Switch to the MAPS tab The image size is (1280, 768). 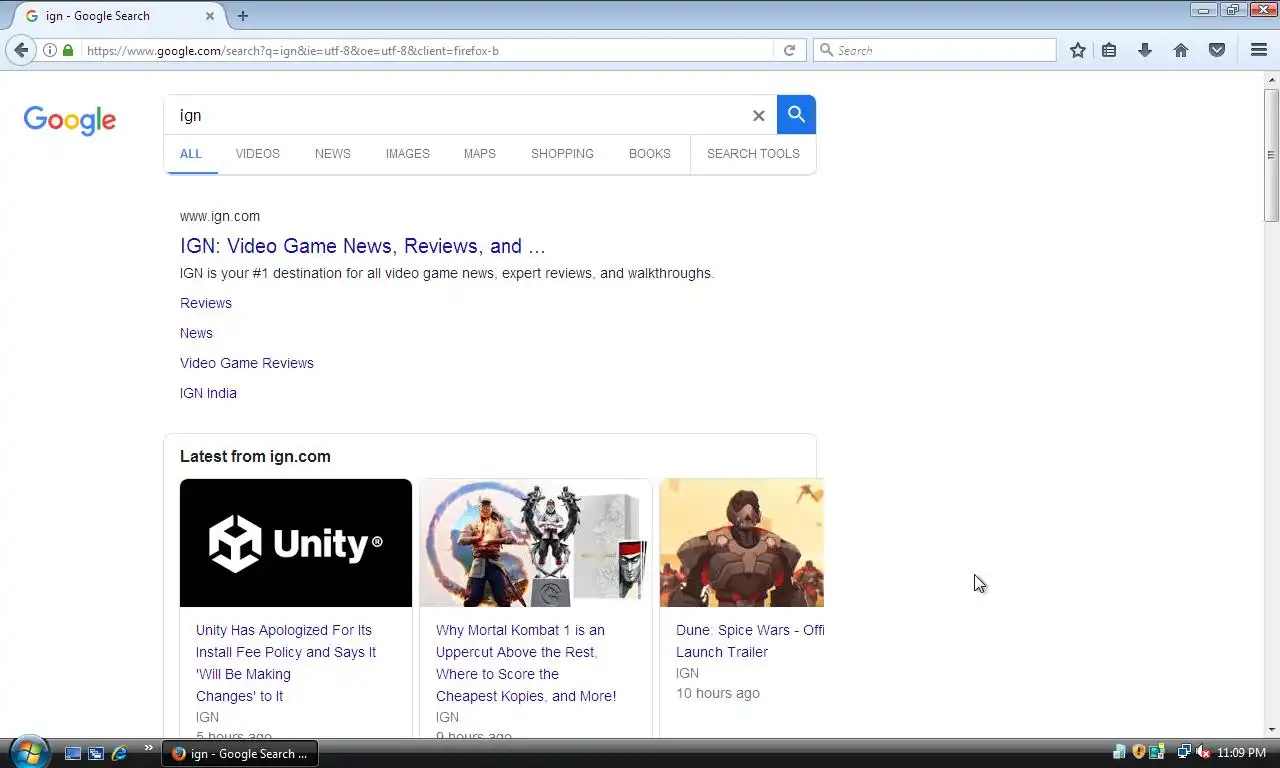tap(480, 154)
